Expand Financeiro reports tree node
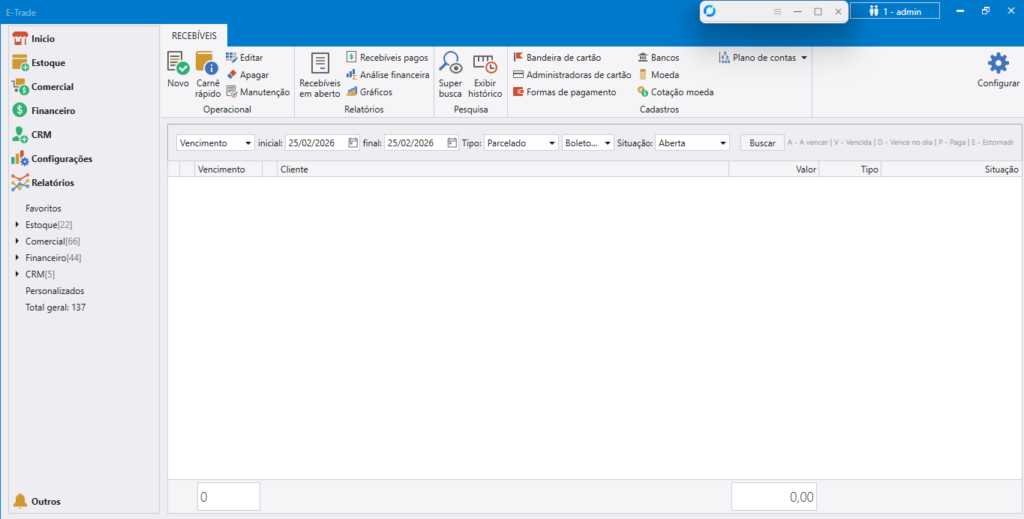This screenshot has height=519, width=1024. click(18, 258)
